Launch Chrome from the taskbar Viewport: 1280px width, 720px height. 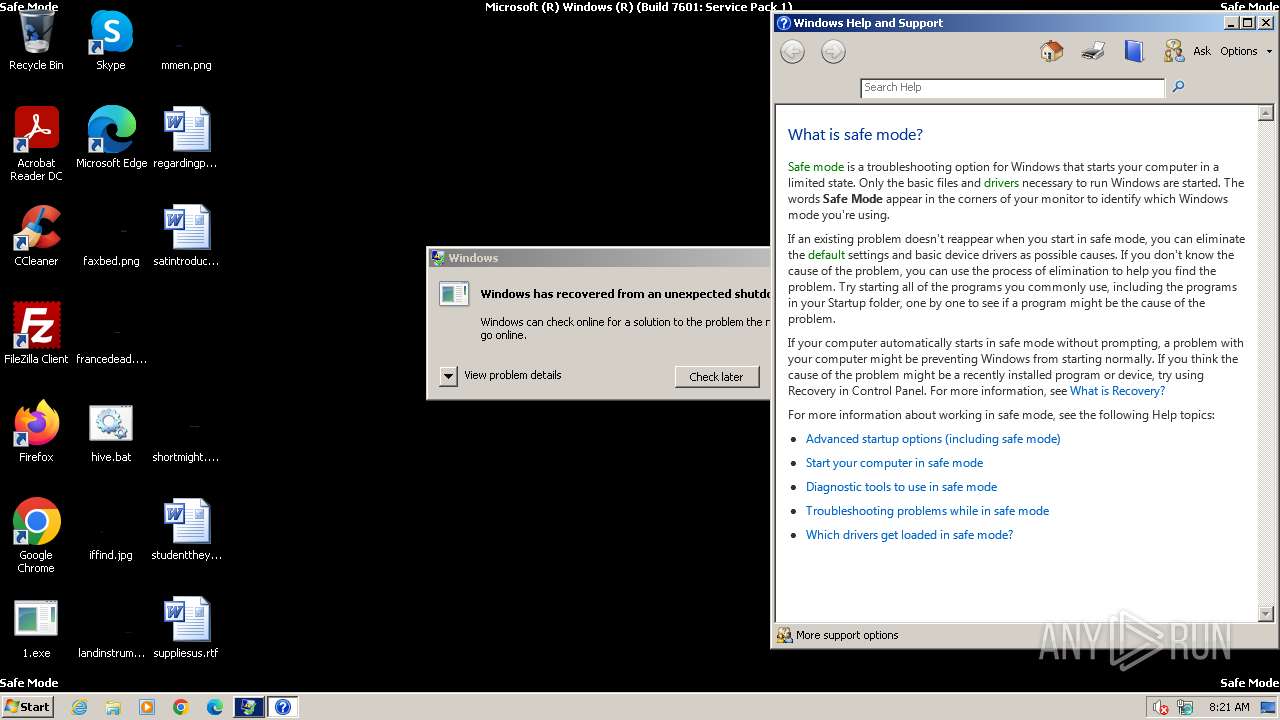point(181,707)
